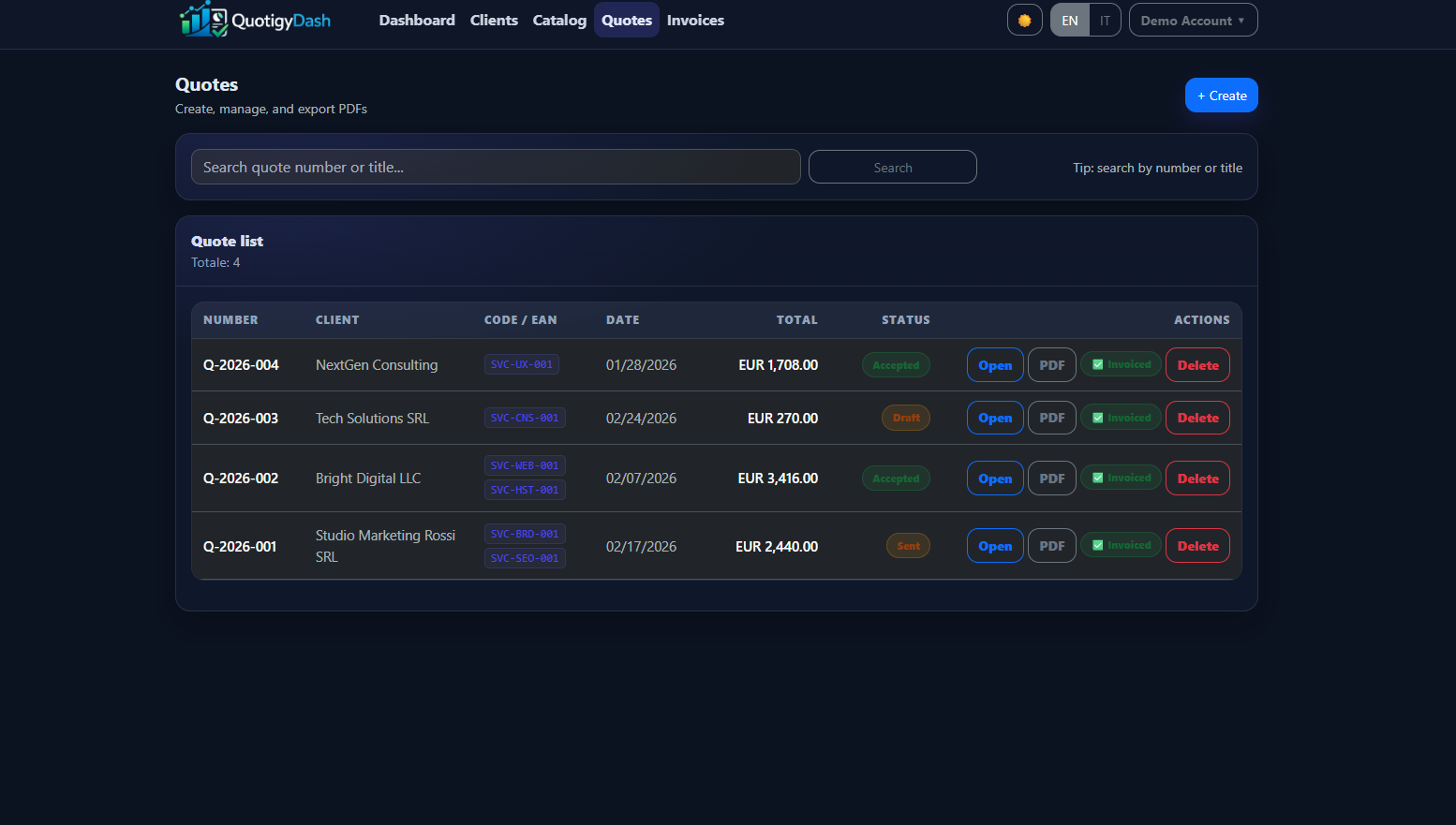Click the Search button
Screen dimensions: 1456x825
(892, 167)
